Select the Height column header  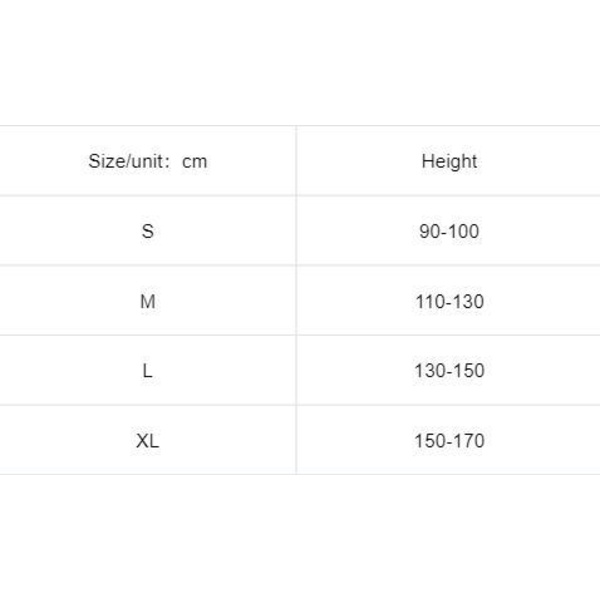pos(449,161)
